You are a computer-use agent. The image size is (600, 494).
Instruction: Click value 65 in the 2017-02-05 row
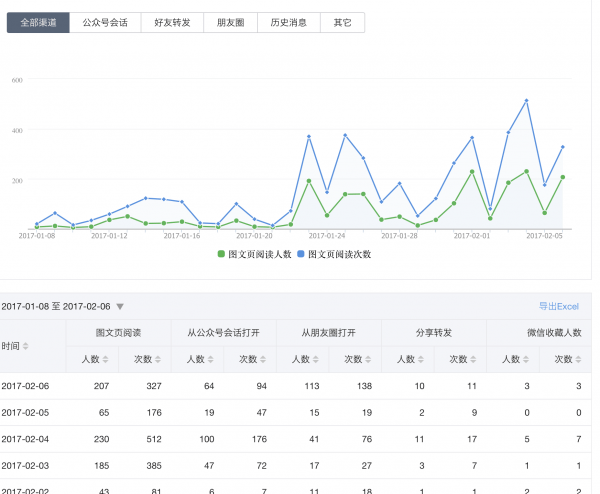[x=104, y=412]
